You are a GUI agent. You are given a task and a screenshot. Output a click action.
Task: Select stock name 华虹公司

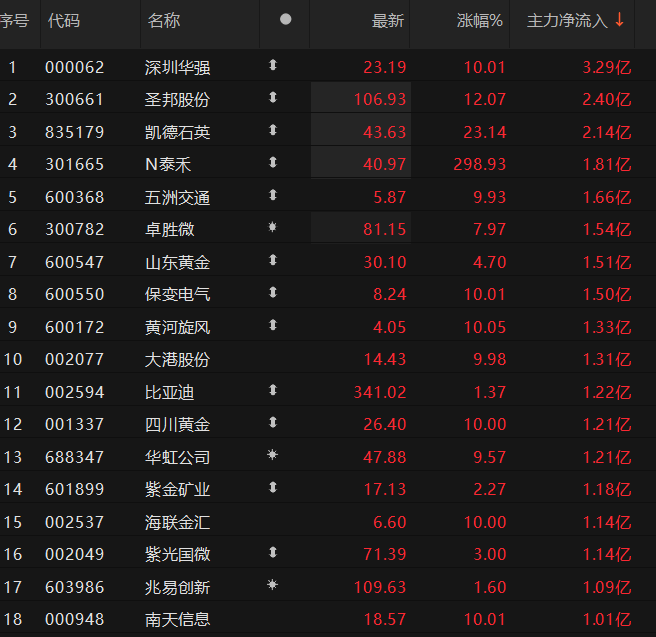click(177, 458)
